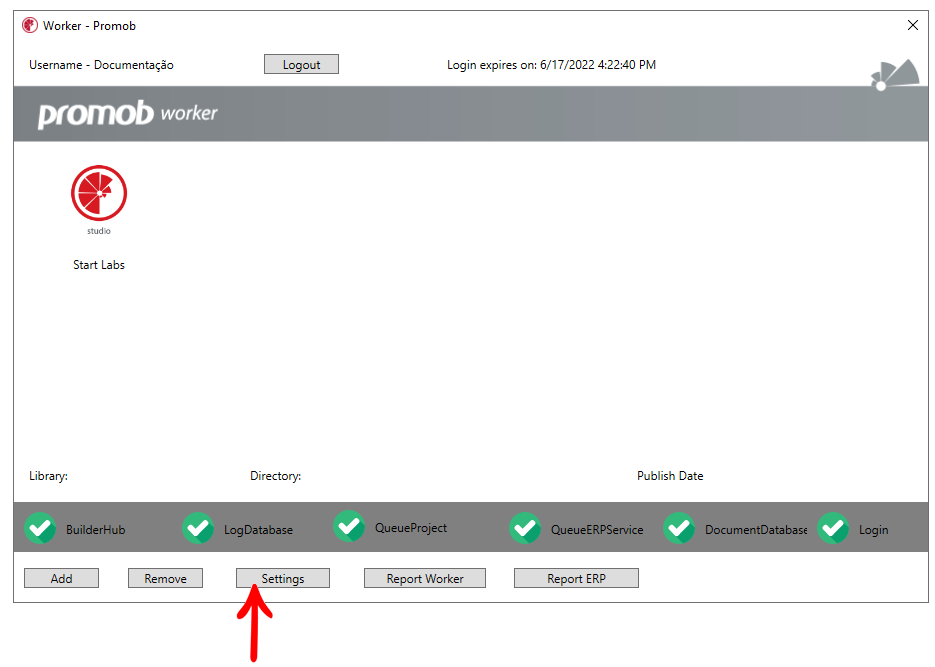Viewport: 935px width, 667px height.
Task: Click the LogDatabase green check icon
Action: [198, 528]
